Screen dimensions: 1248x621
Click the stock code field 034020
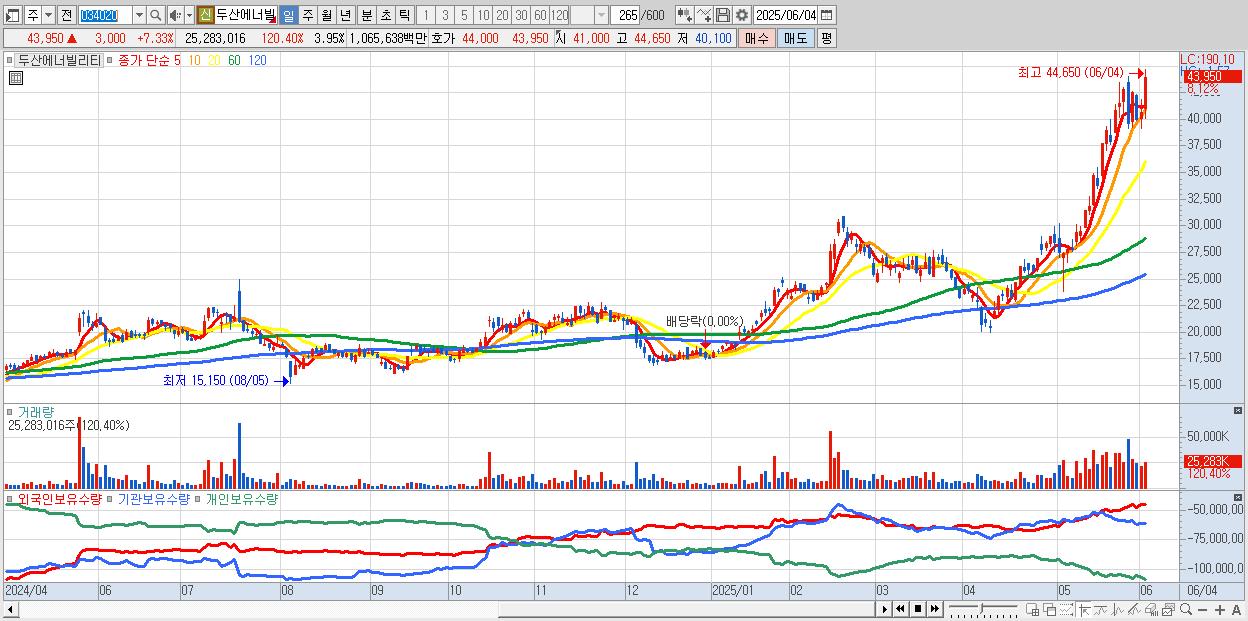coord(105,15)
